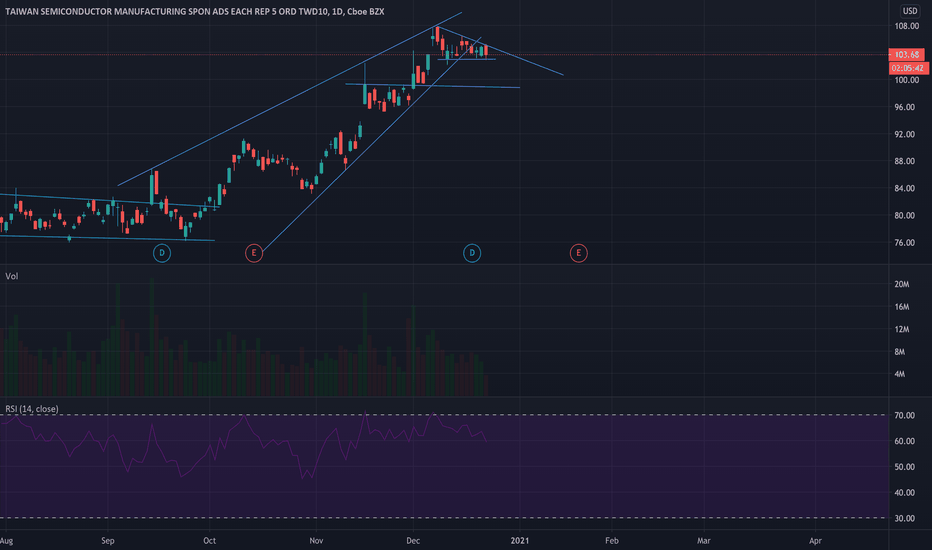Click the 92.00 price axis label

(905, 134)
